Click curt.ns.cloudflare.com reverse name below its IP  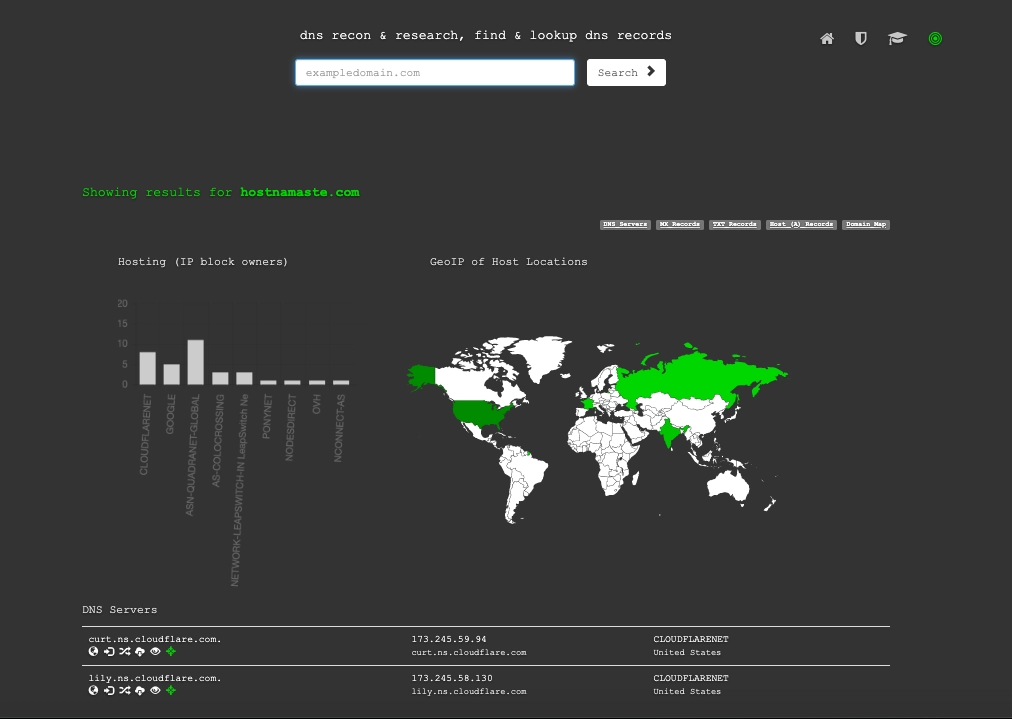click(x=469, y=653)
